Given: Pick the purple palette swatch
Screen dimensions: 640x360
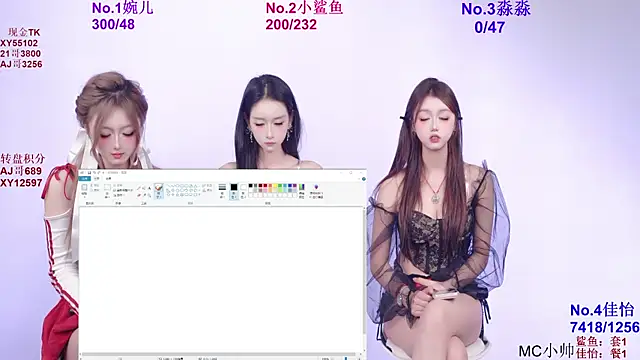Looking at the screenshot, I should tap(295, 186).
